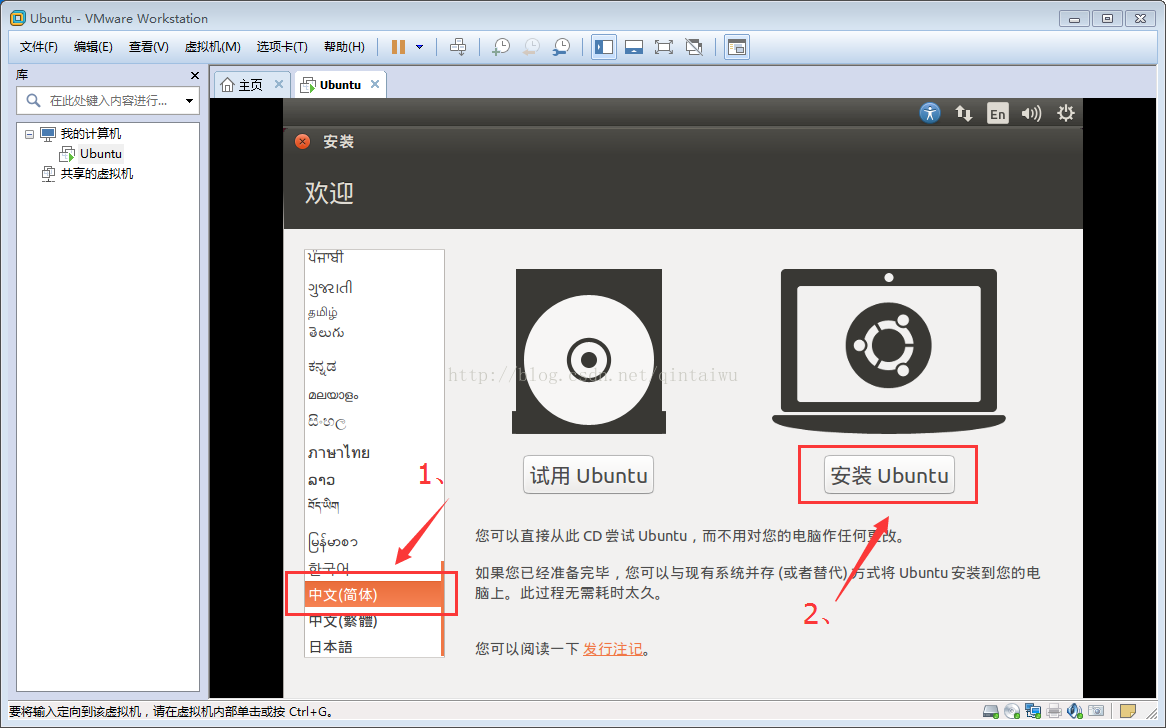Click the message log note icon
1166x728 pixels.
pos(1128,712)
